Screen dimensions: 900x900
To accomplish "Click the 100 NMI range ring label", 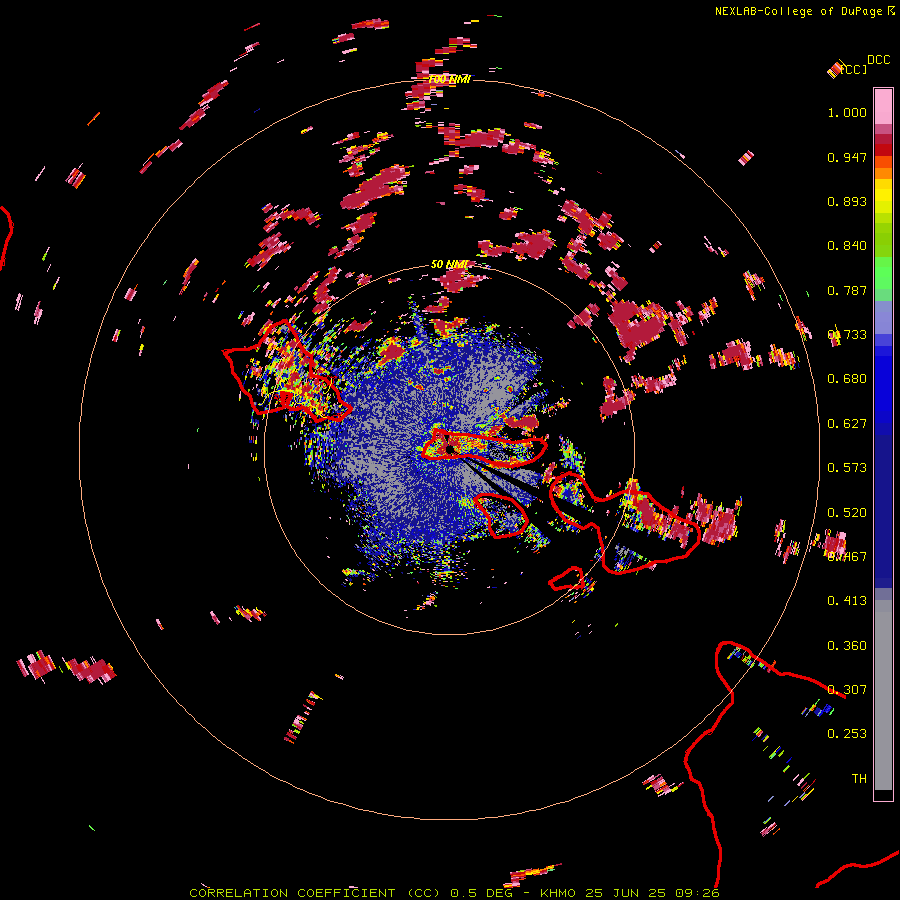I will (x=449, y=79).
